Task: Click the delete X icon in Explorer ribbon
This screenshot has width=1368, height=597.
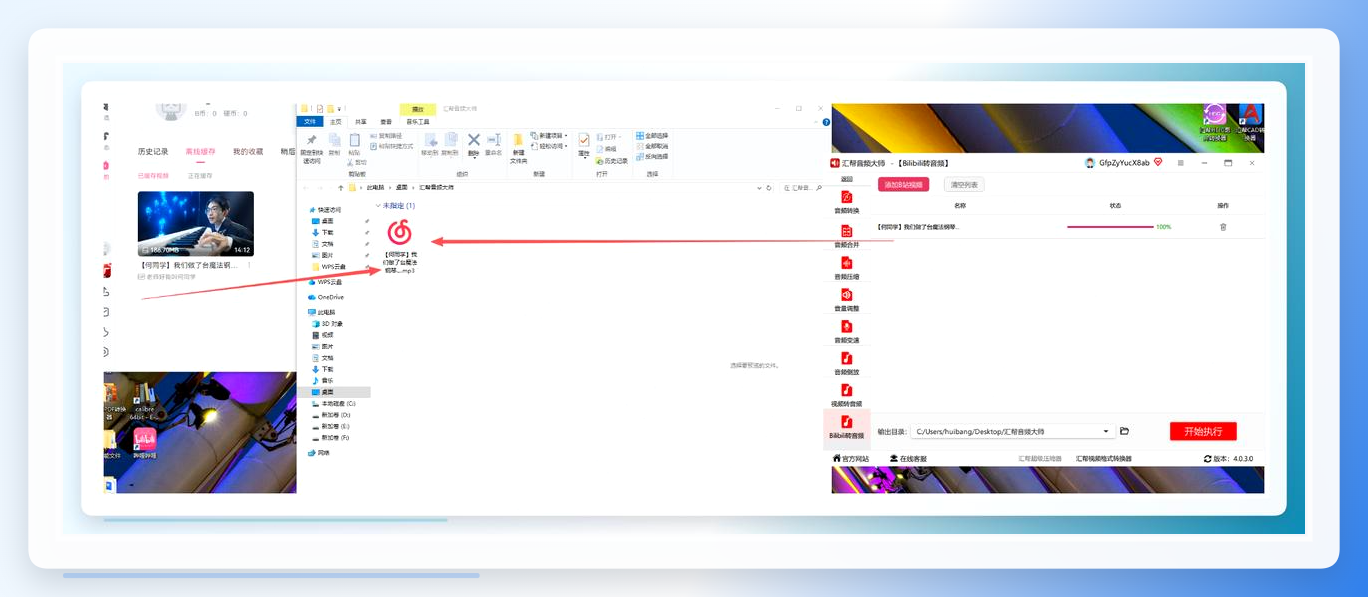Action: tap(474, 140)
